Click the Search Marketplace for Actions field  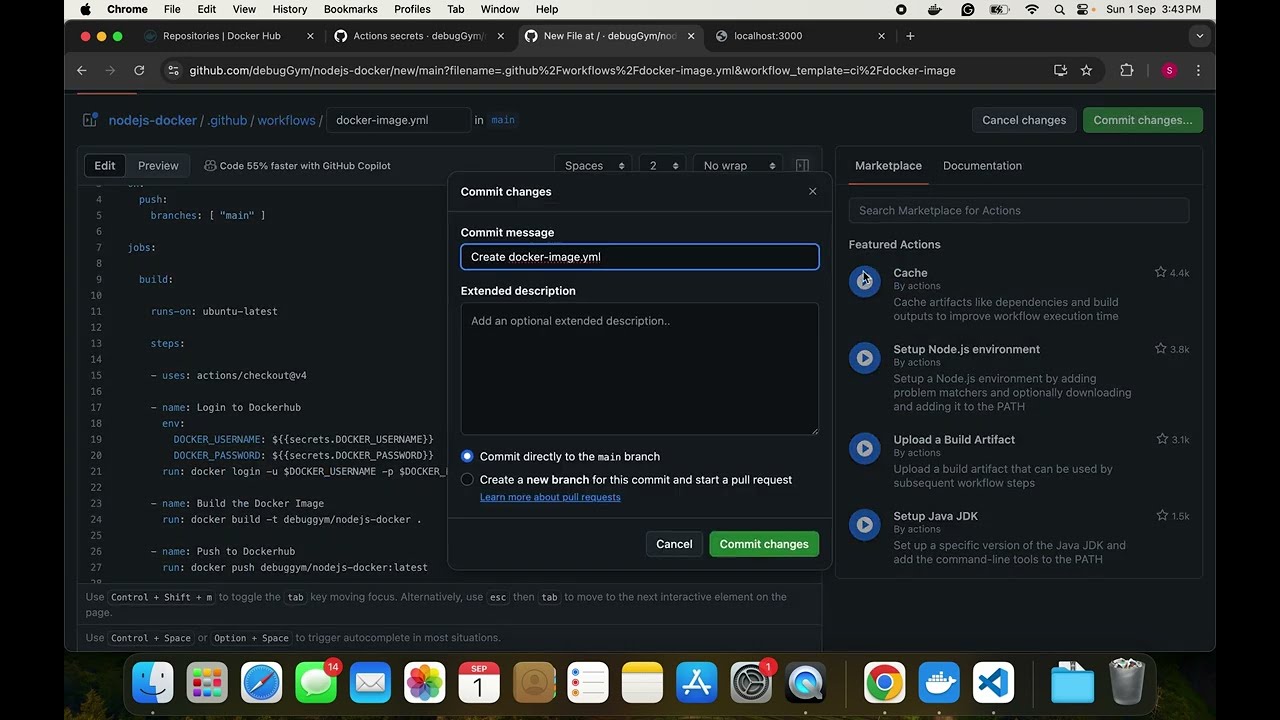(1019, 210)
